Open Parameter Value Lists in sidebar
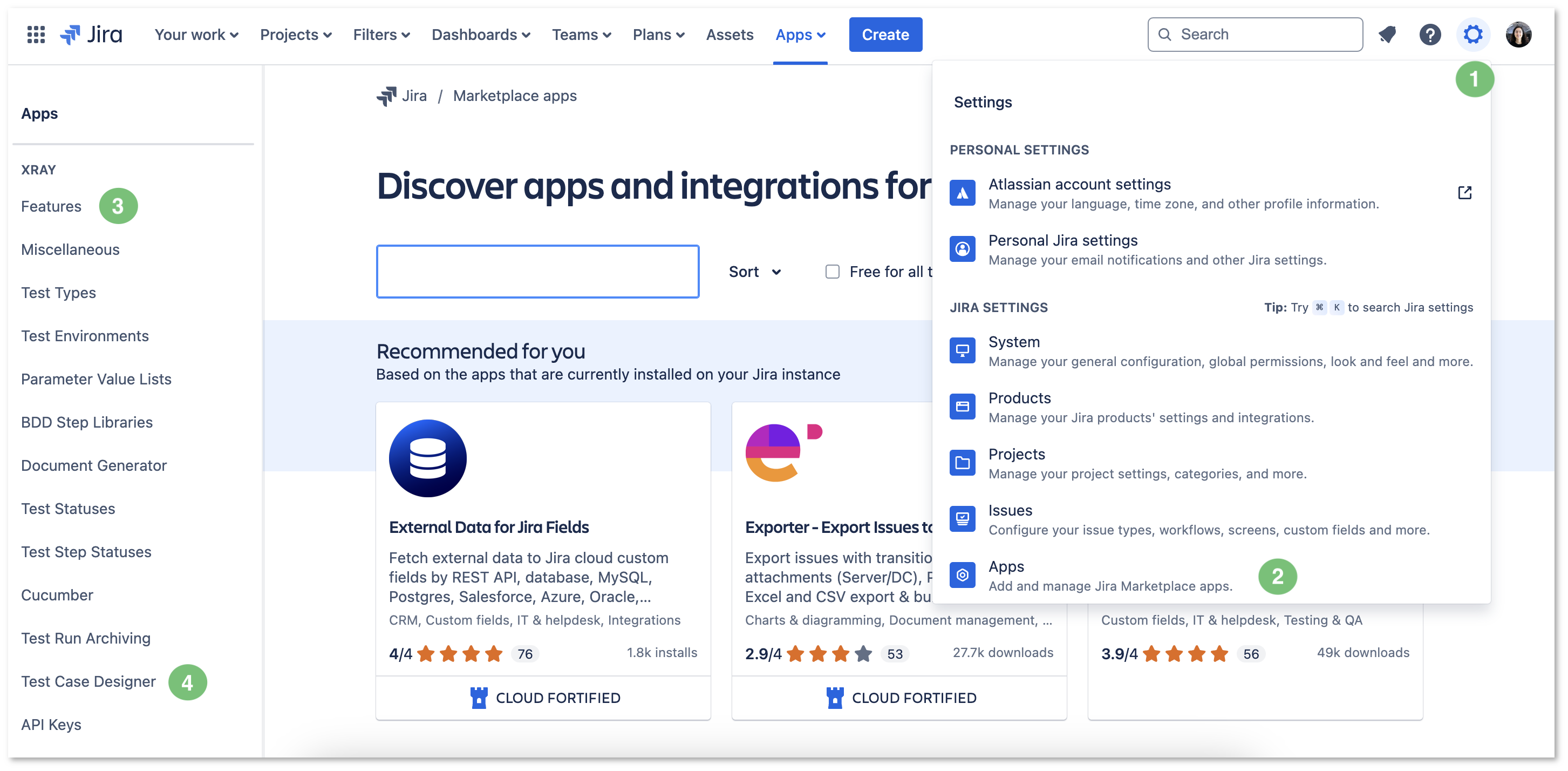 (x=96, y=380)
